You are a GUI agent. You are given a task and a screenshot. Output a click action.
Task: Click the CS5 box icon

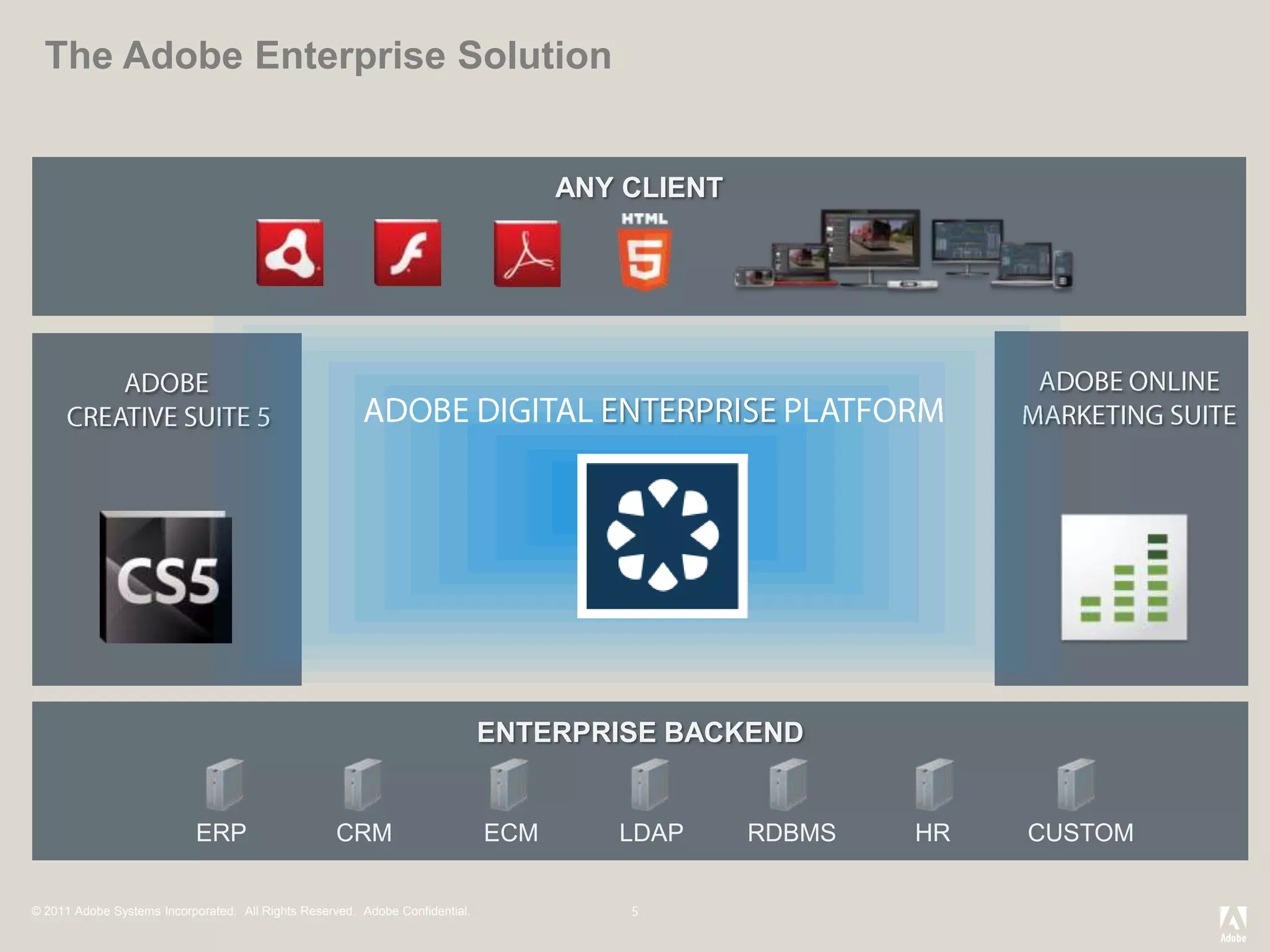[x=166, y=577]
